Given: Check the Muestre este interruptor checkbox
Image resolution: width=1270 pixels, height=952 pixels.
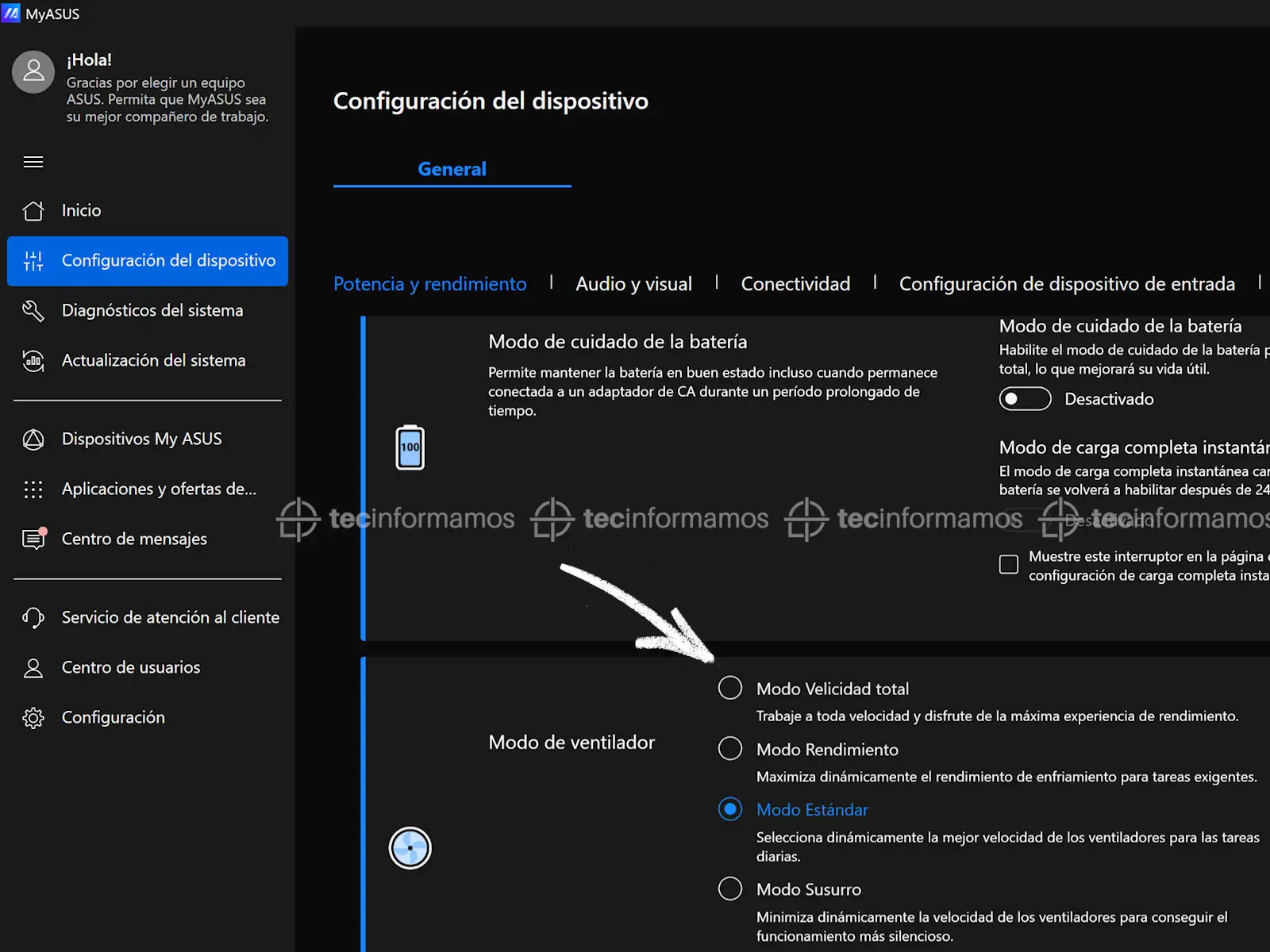Looking at the screenshot, I should tap(1009, 564).
